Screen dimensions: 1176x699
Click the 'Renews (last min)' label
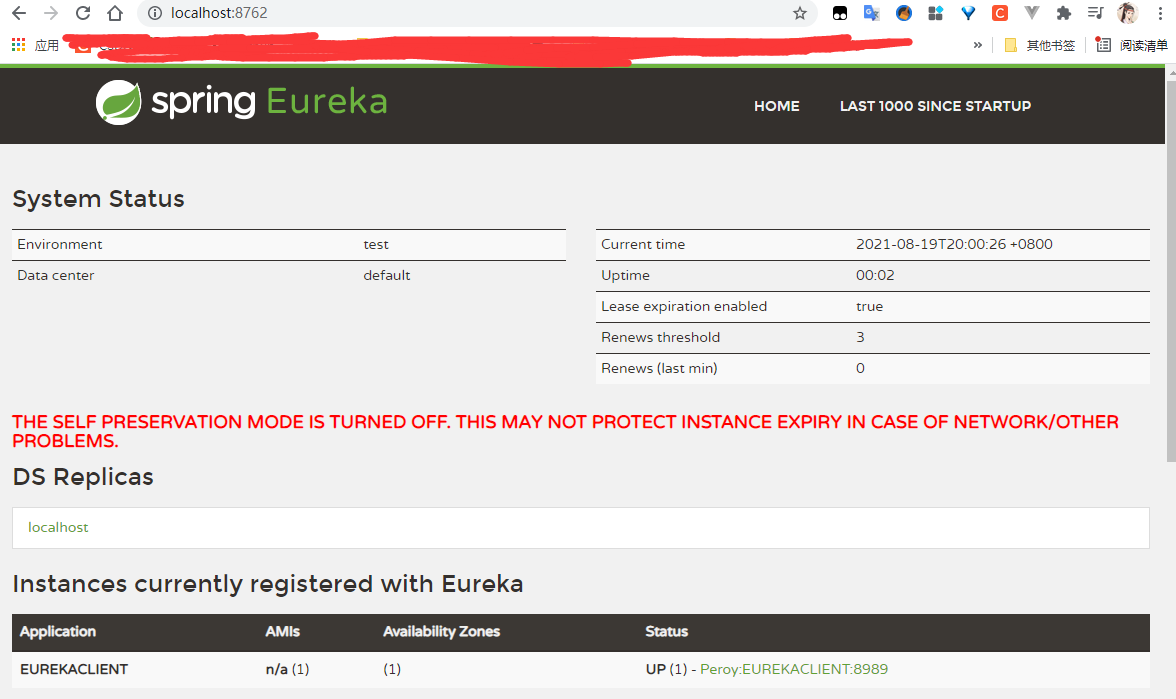click(659, 368)
